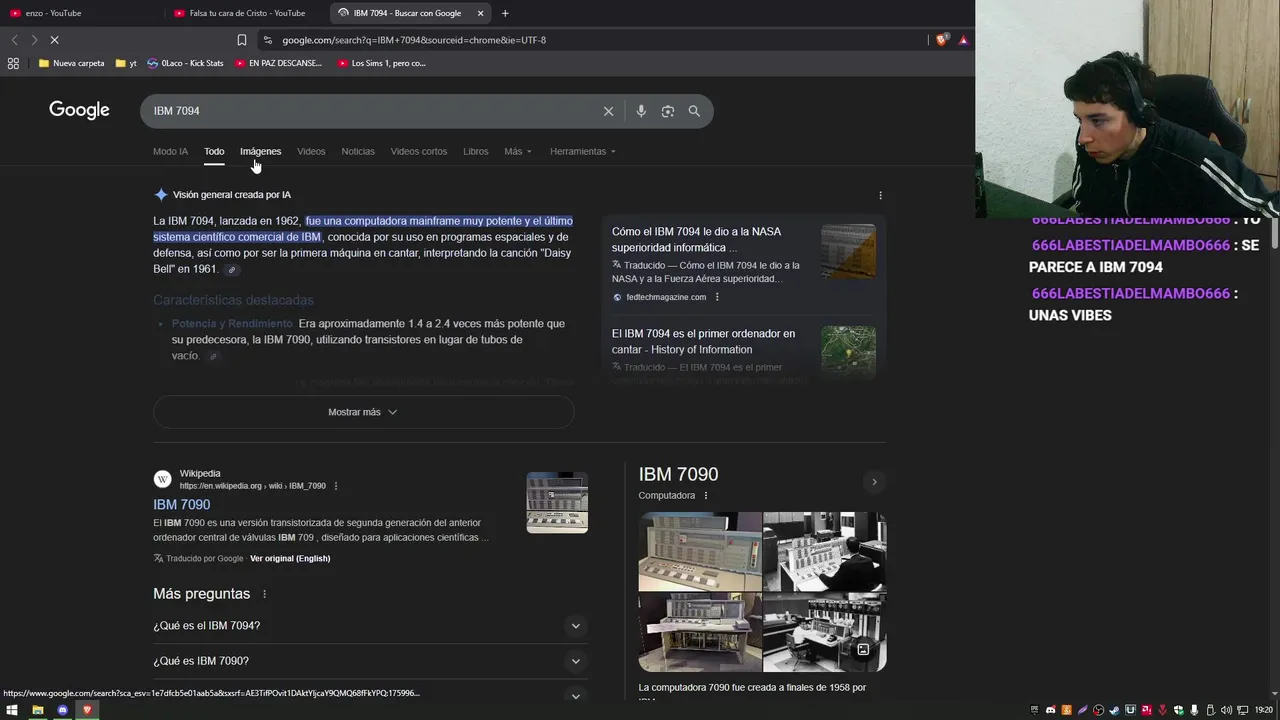This screenshot has height=720, width=1280.
Task: Click Ver original (English) link
Action: (x=290, y=558)
